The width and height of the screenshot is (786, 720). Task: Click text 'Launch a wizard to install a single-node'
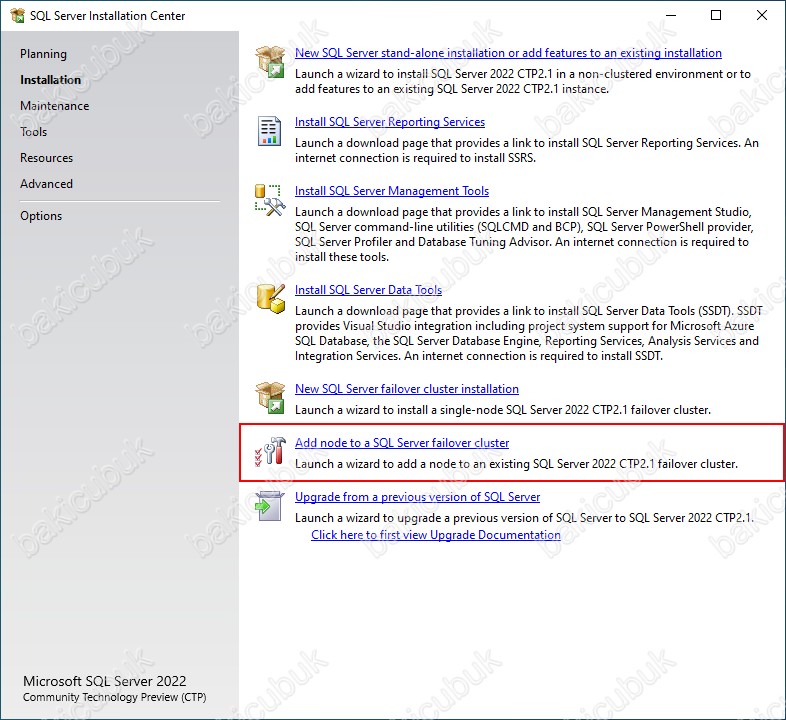click(399, 410)
